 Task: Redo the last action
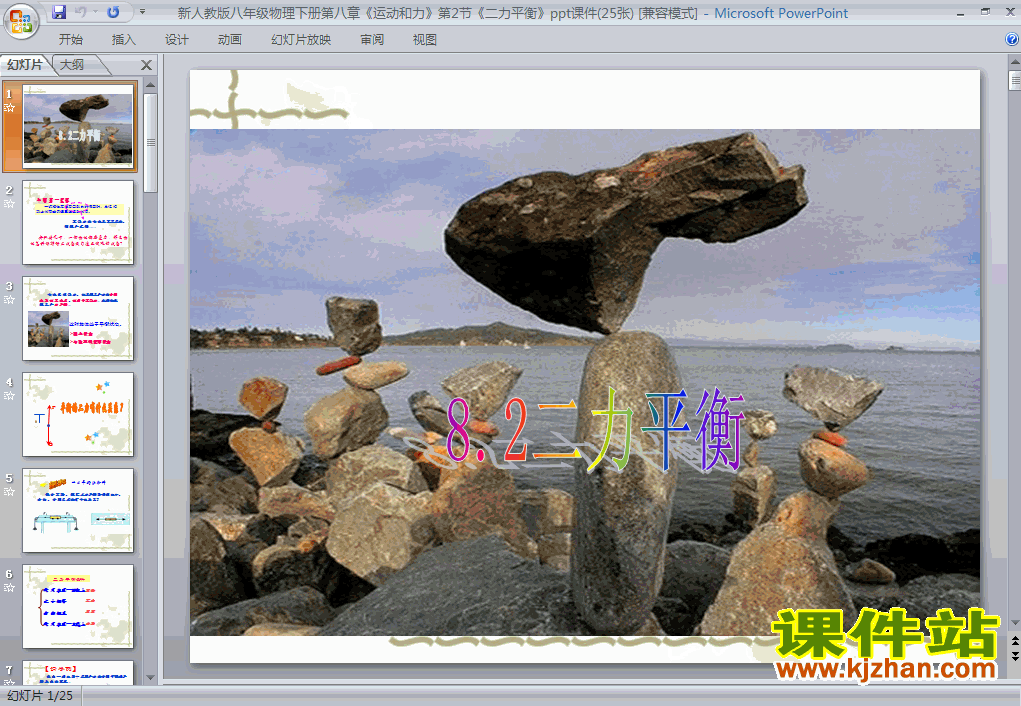tap(113, 12)
